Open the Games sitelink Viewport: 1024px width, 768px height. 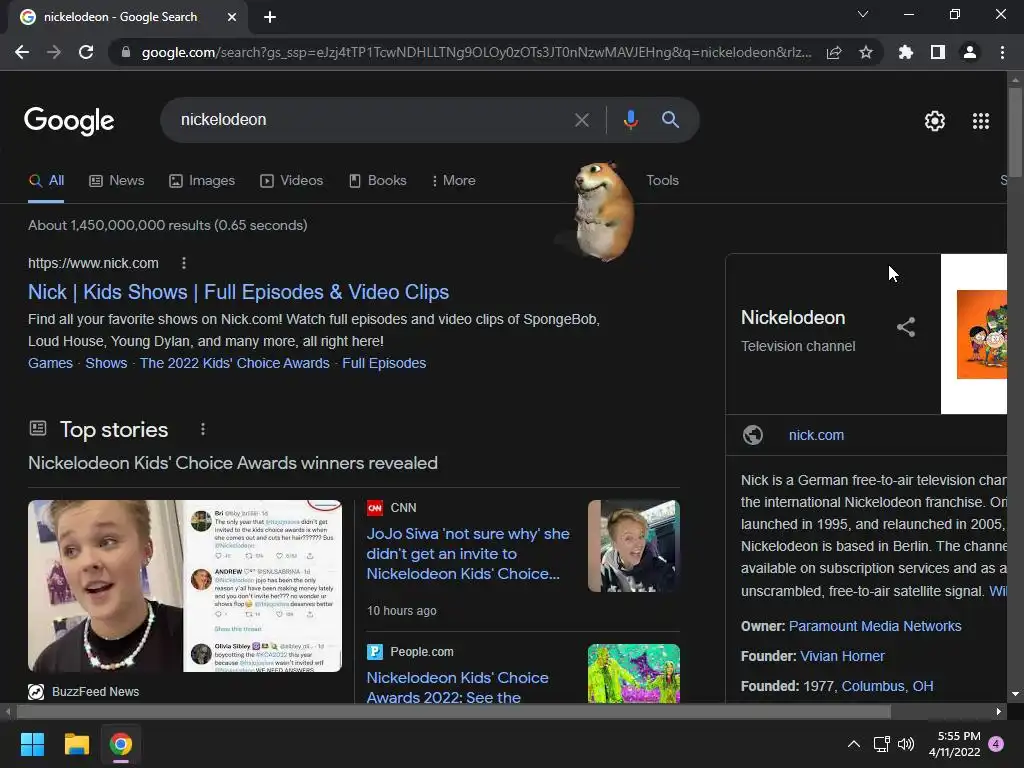50,363
